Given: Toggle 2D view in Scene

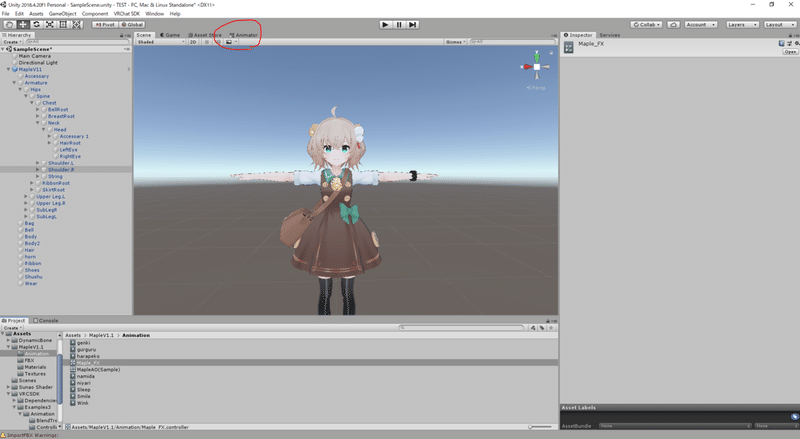Looking at the screenshot, I should pos(193,42).
